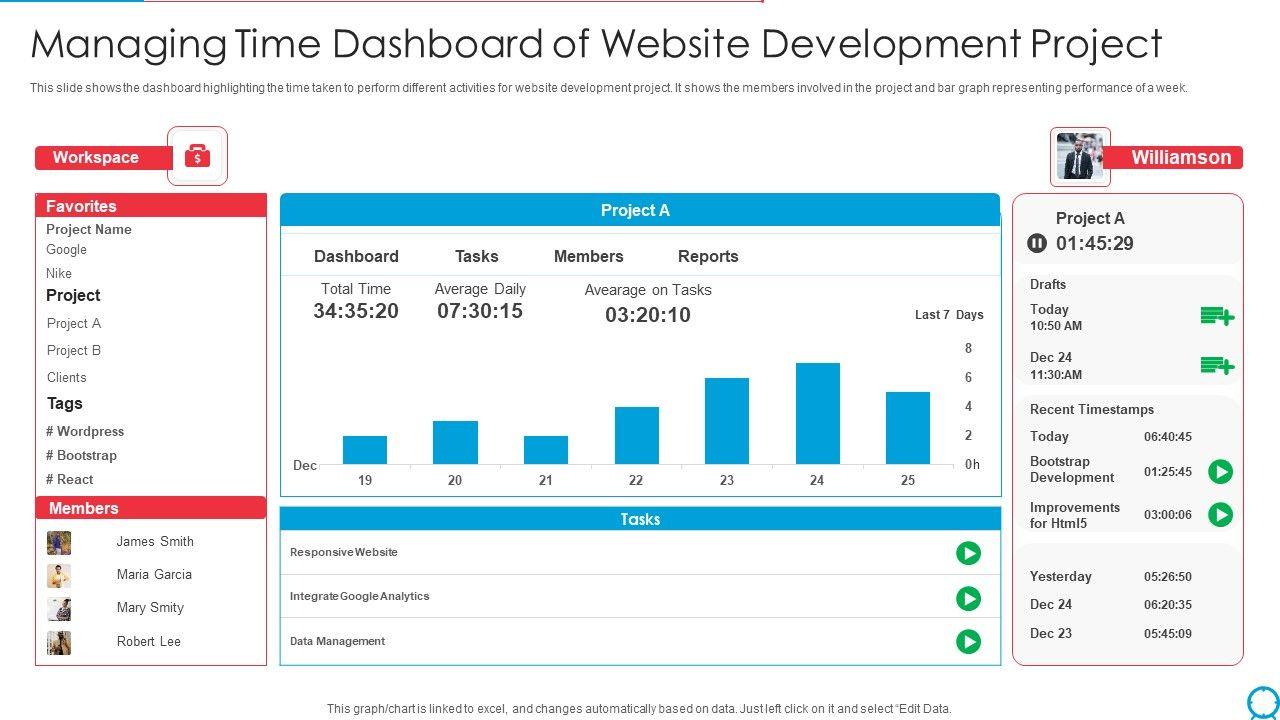This screenshot has height=720, width=1280.
Task: Play the Integrate Google Analytics task
Action: [968, 598]
